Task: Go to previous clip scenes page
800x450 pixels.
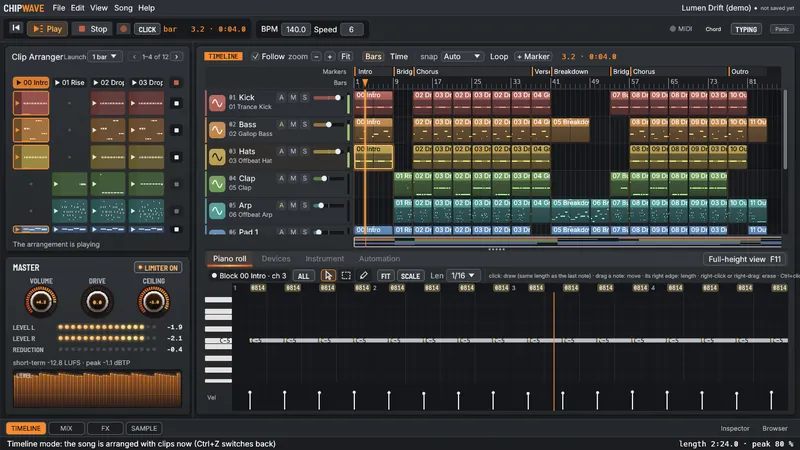Action: coord(134,57)
